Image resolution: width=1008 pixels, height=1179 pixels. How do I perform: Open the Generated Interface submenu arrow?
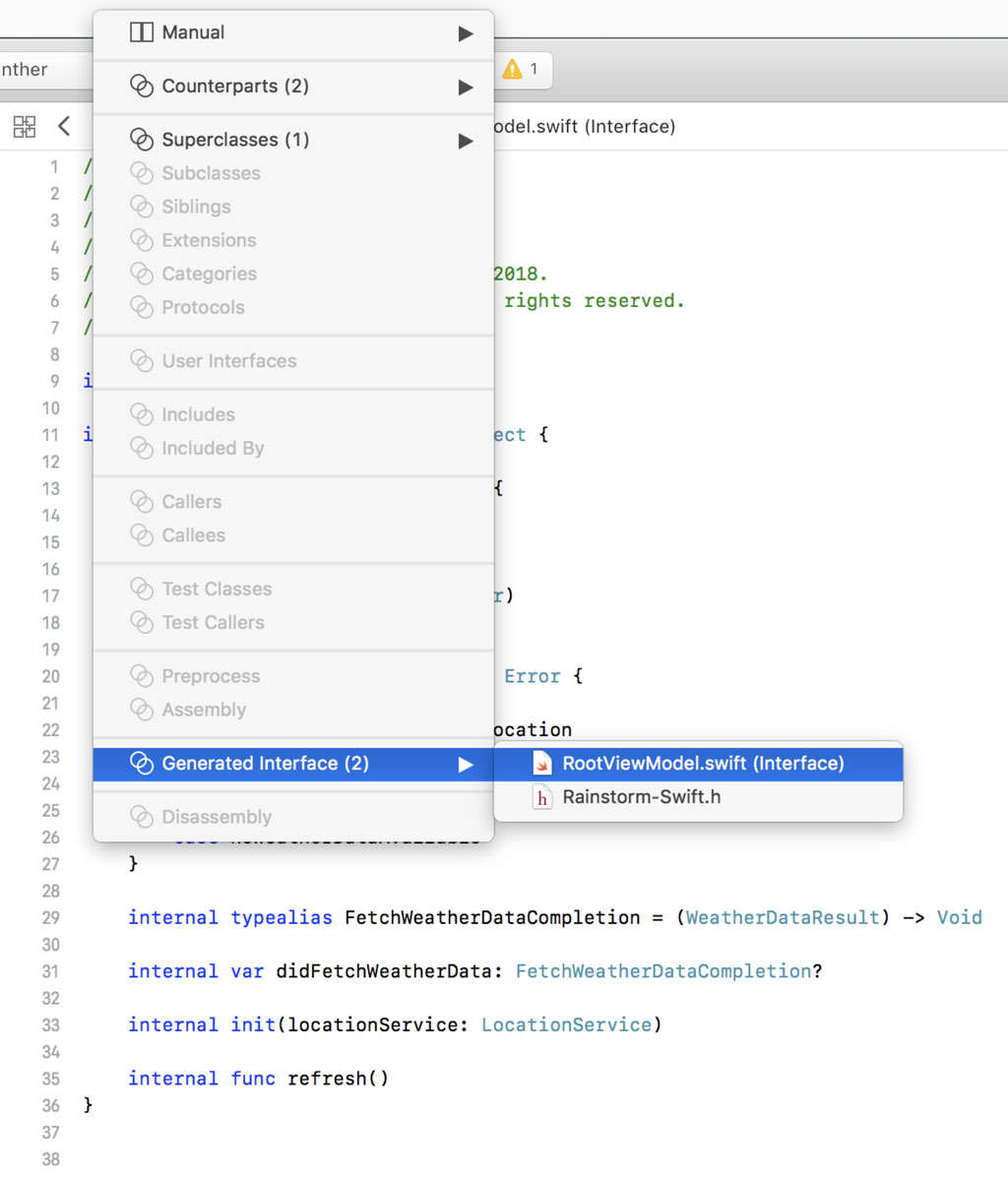point(465,763)
